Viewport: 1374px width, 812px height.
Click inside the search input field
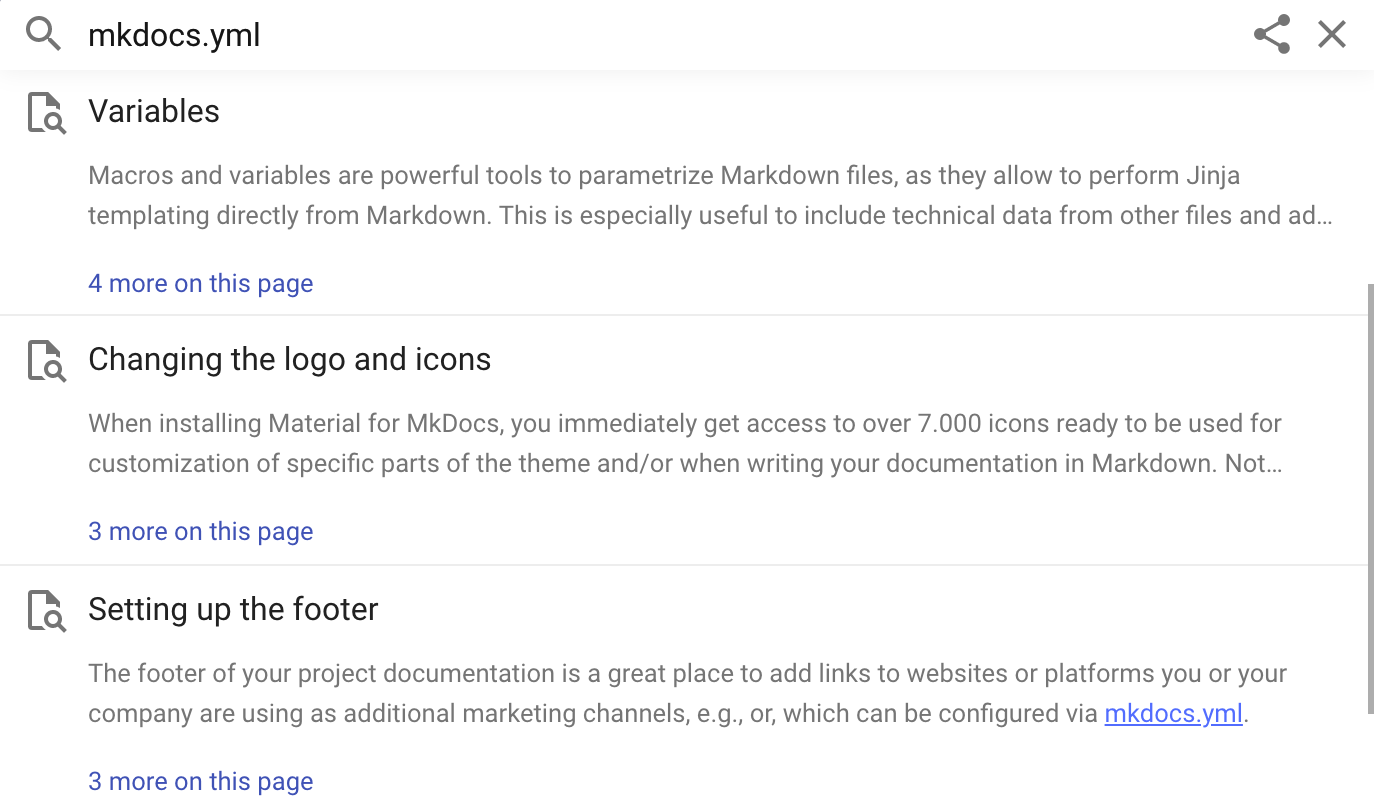click(600, 33)
